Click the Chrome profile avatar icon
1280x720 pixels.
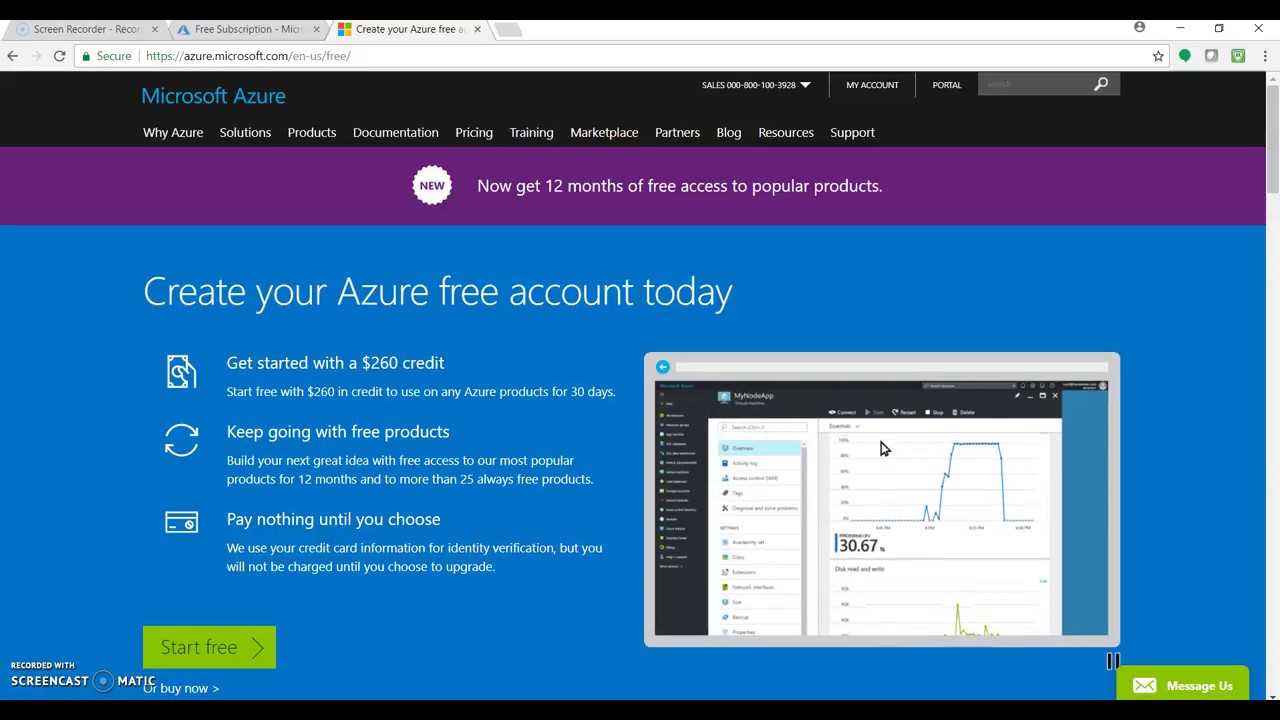tap(1139, 27)
